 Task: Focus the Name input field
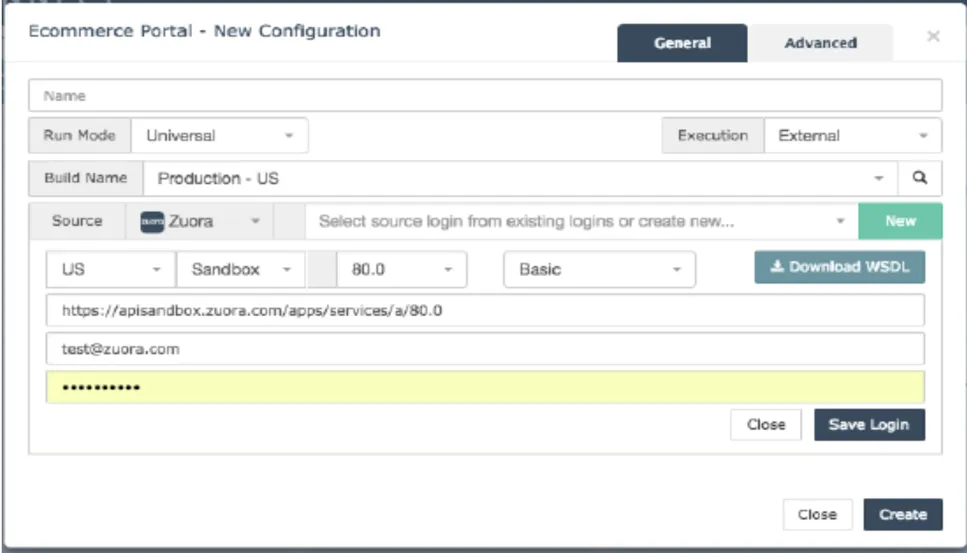tap(485, 96)
